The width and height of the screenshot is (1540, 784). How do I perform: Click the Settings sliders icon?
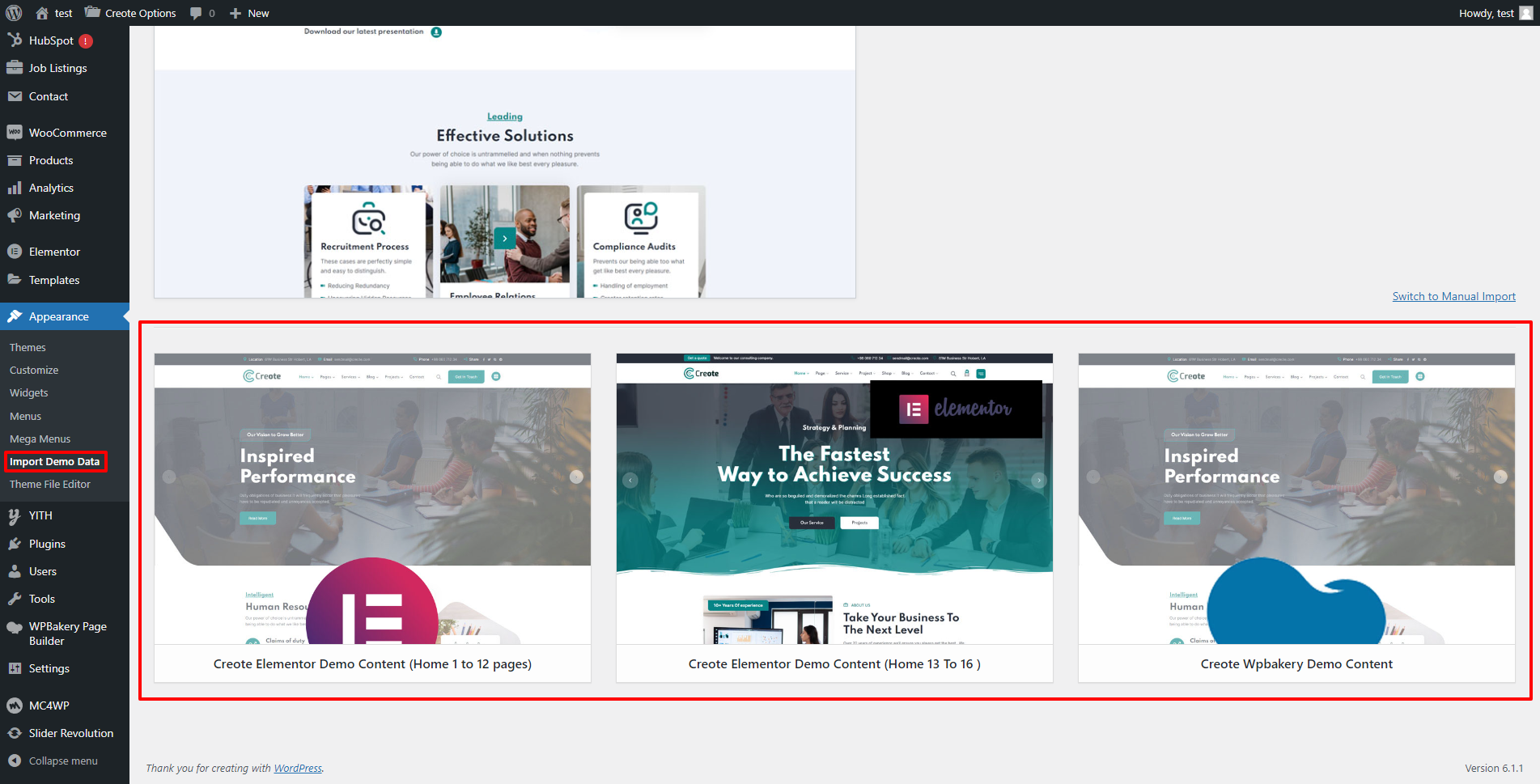click(x=15, y=668)
